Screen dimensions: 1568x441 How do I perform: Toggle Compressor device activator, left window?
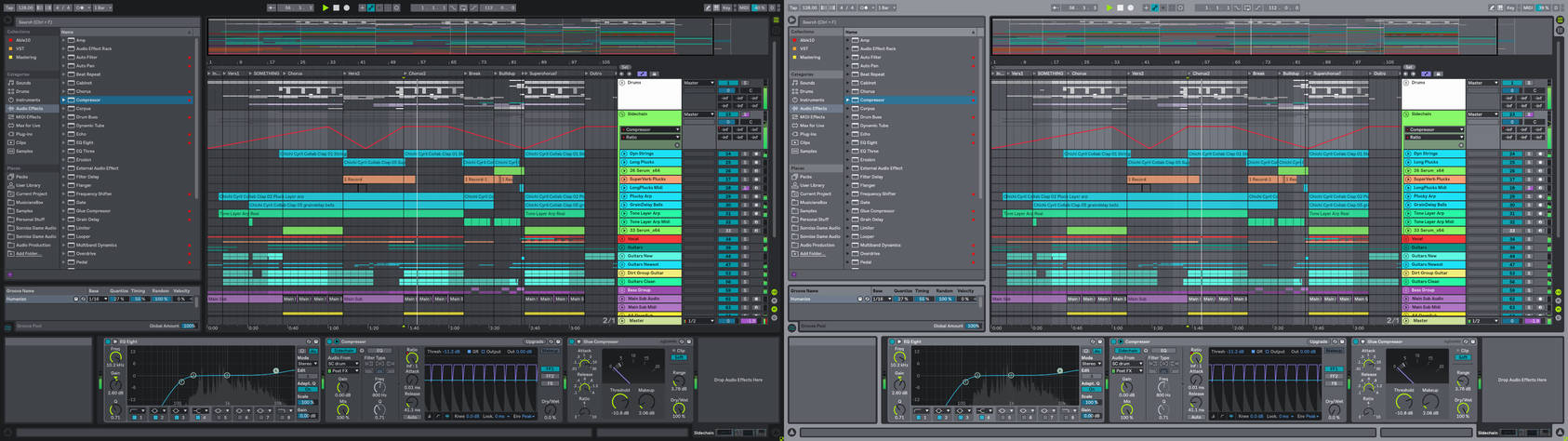tap(331, 341)
